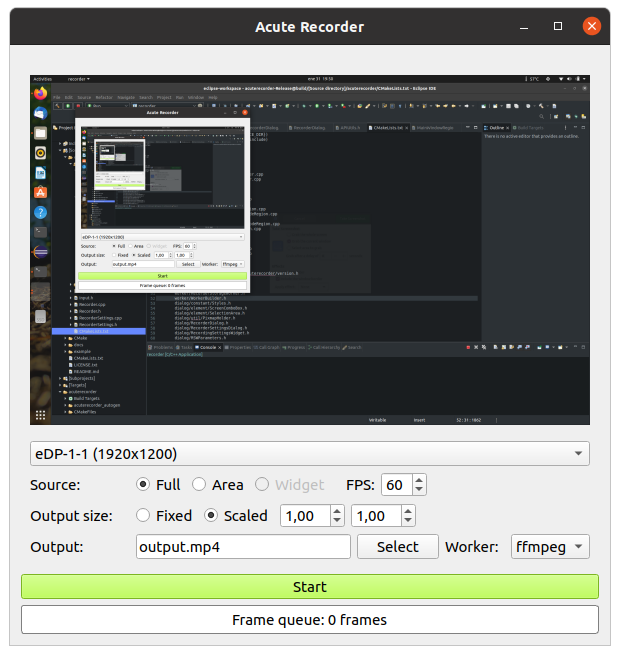The image size is (620, 655).
Task: Close the Acute Recorder window
Action: 592,26
